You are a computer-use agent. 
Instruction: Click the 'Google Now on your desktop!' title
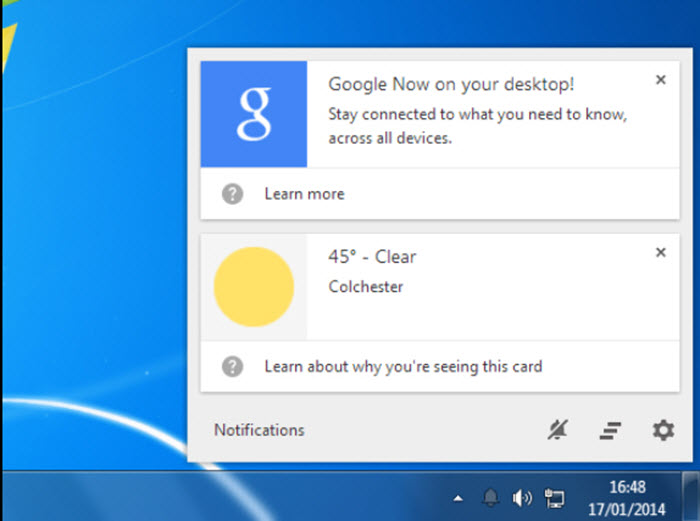coord(451,84)
